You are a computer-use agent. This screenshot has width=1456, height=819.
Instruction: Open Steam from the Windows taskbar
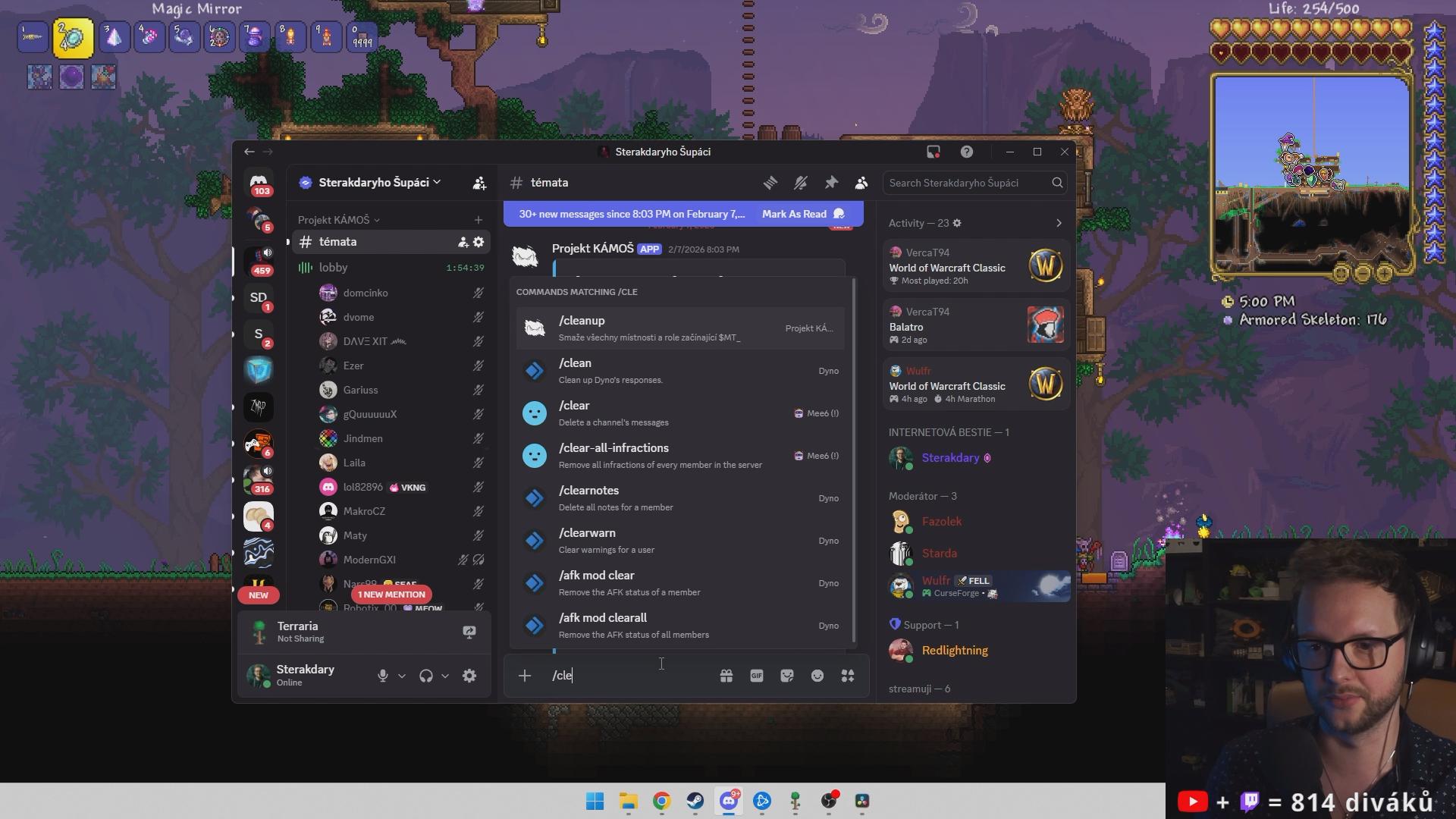tap(695, 802)
